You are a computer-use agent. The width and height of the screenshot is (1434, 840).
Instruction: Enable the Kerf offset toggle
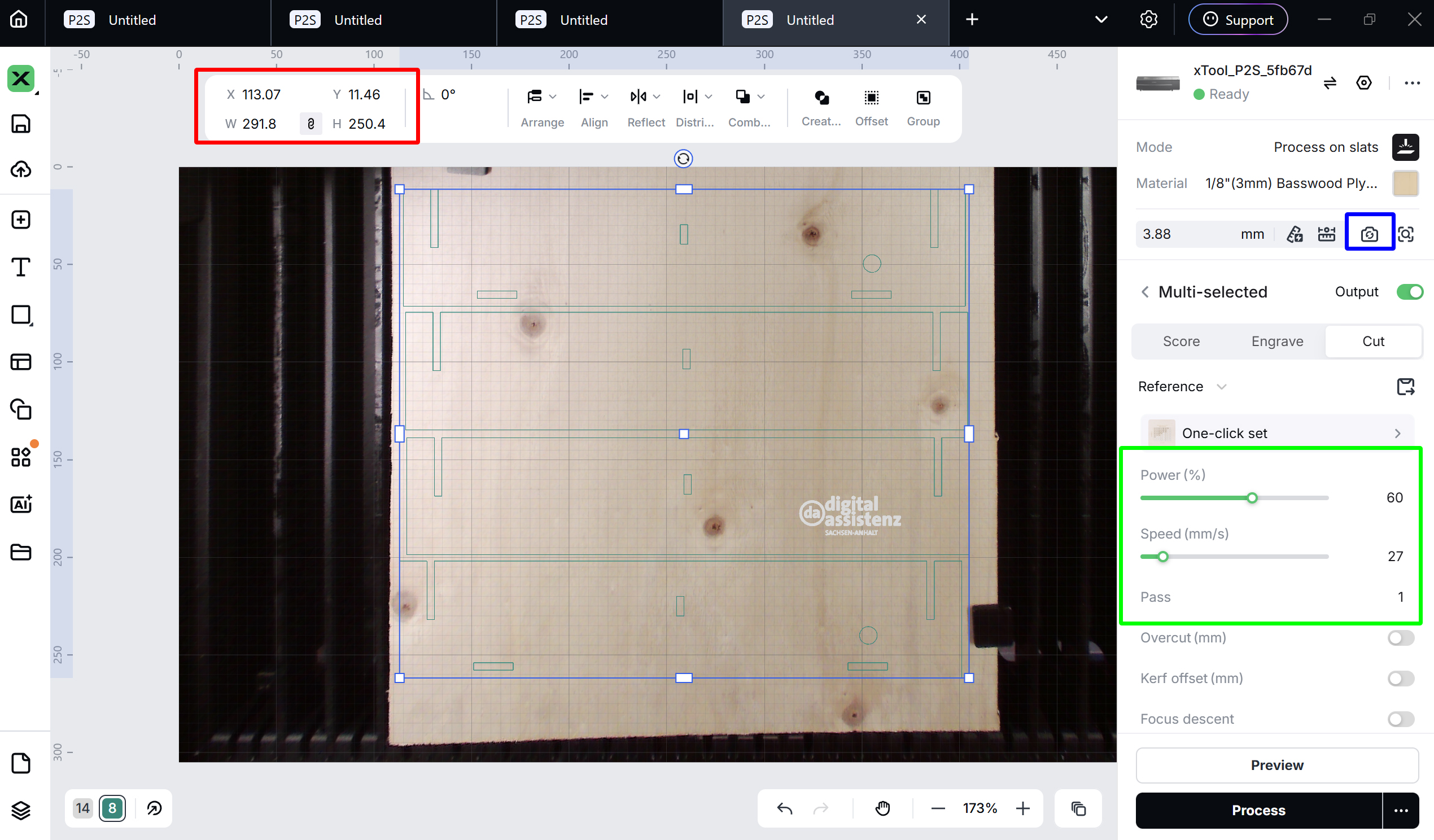tap(1401, 679)
